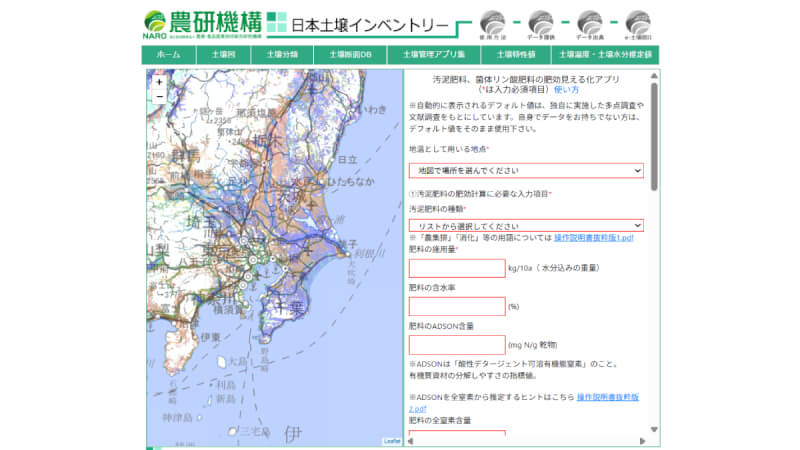Click the 肥料のADSON含量 input field
This screenshot has width=800, height=450.
456,344
